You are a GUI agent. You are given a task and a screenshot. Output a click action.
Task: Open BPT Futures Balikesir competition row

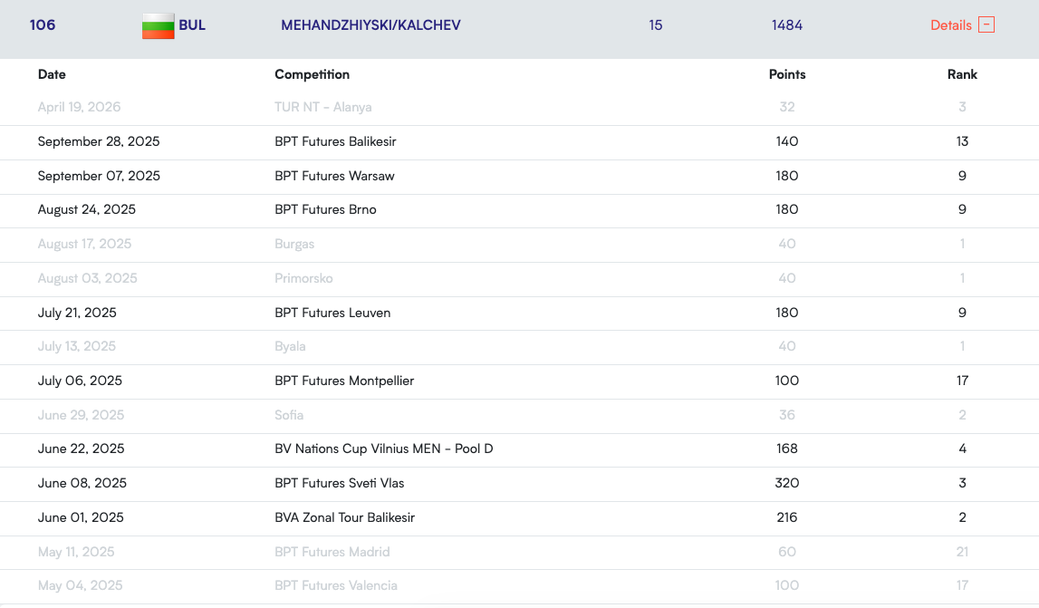point(335,142)
